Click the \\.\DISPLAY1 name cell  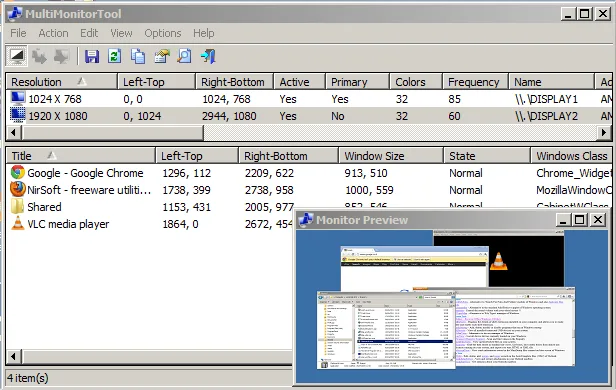546,99
